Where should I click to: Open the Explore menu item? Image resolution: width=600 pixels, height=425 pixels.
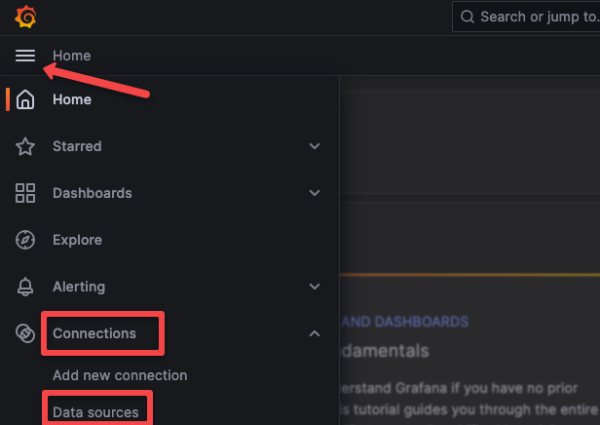coord(77,240)
